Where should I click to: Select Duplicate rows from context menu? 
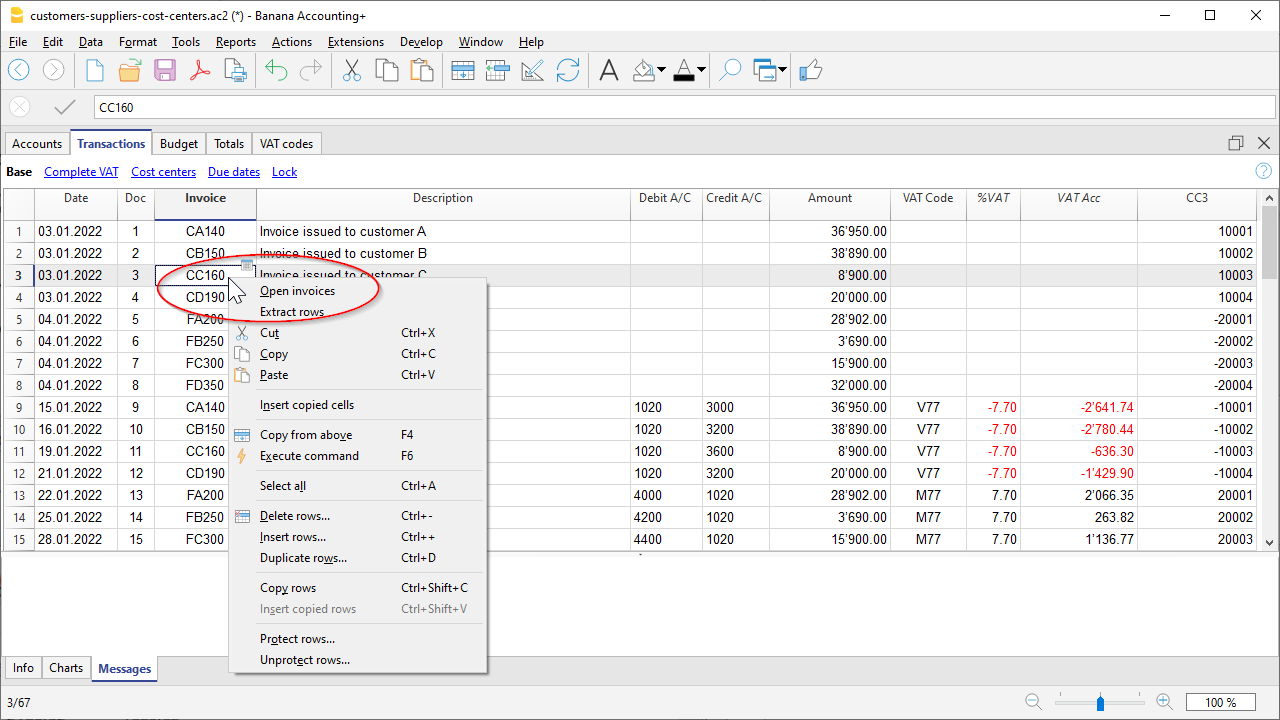coord(303,558)
